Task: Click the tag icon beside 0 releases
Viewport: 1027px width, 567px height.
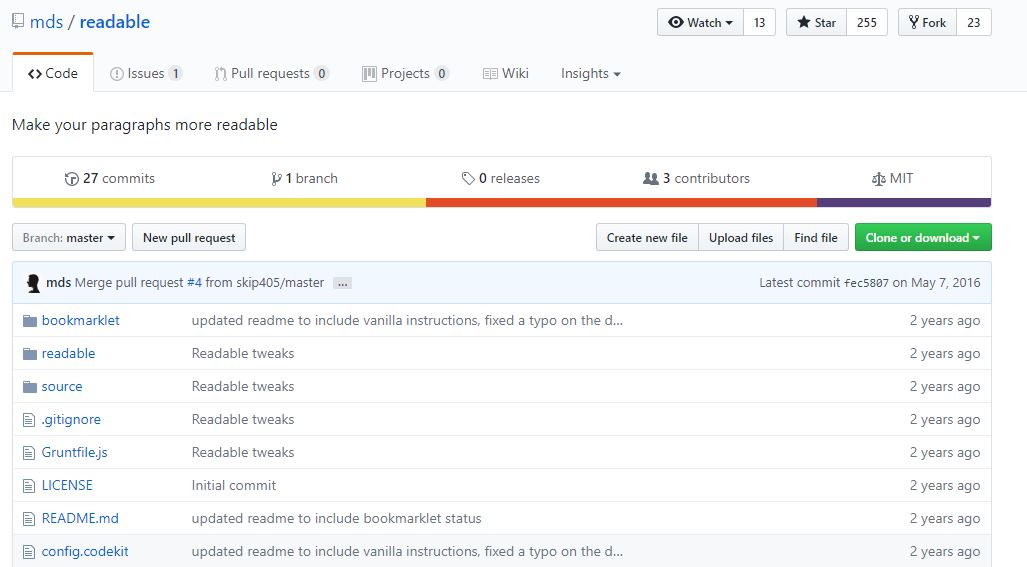Action: tap(468, 179)
